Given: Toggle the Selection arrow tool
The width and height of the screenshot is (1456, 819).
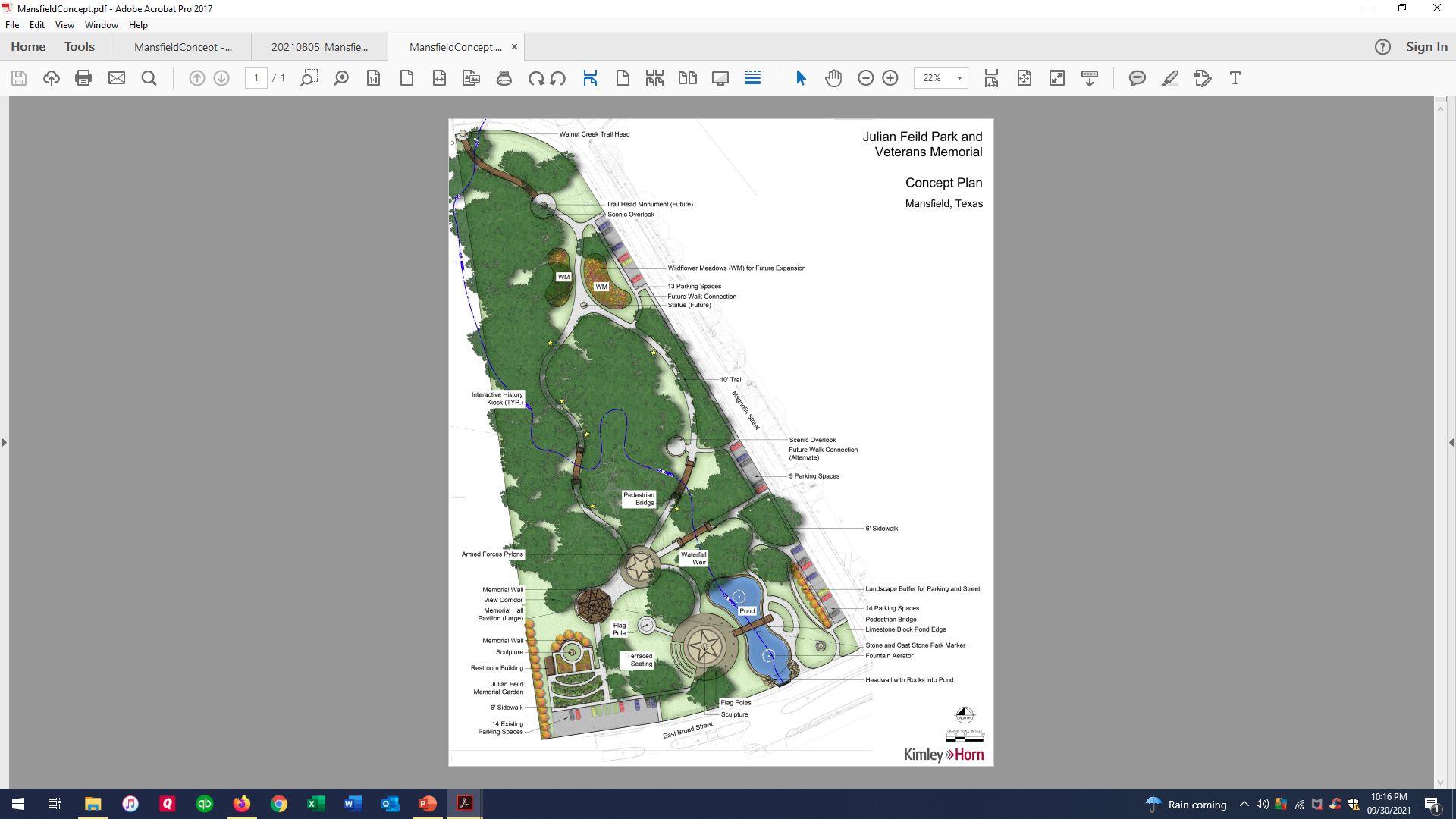Looking at the screenshot, I should click(x=801, y=78).
